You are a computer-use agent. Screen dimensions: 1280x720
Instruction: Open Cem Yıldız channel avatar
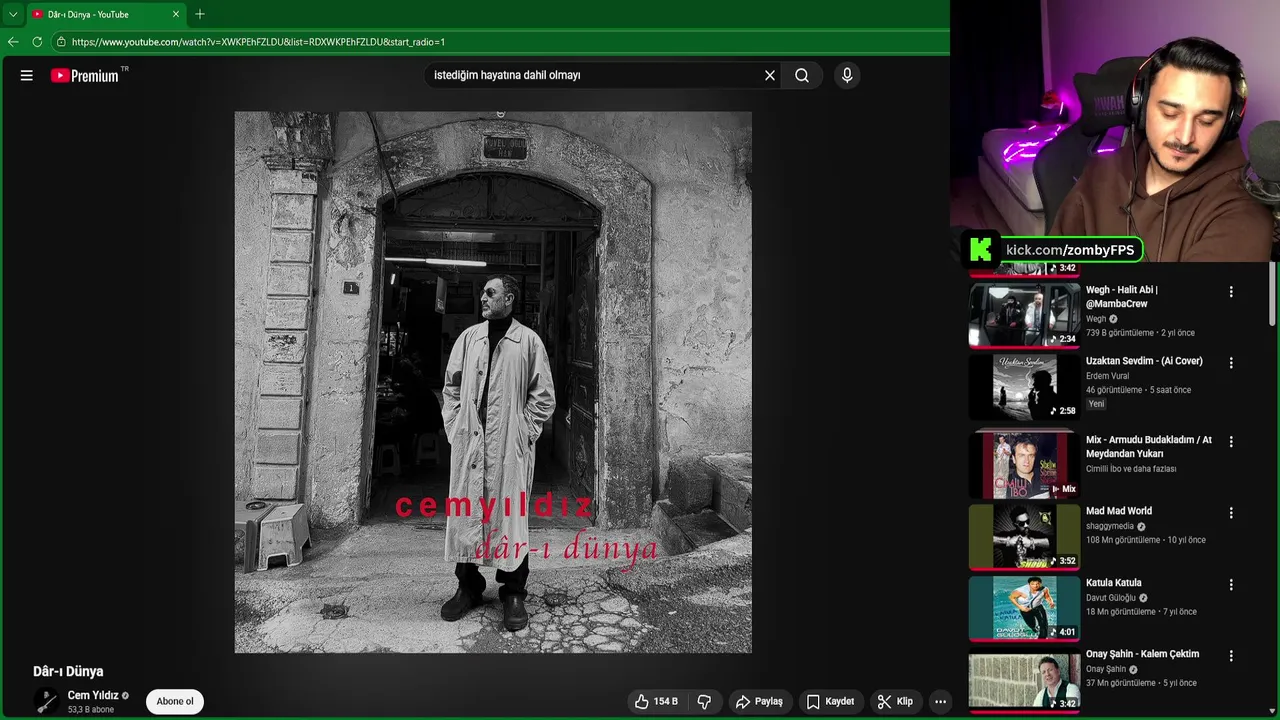pos(47,702)
